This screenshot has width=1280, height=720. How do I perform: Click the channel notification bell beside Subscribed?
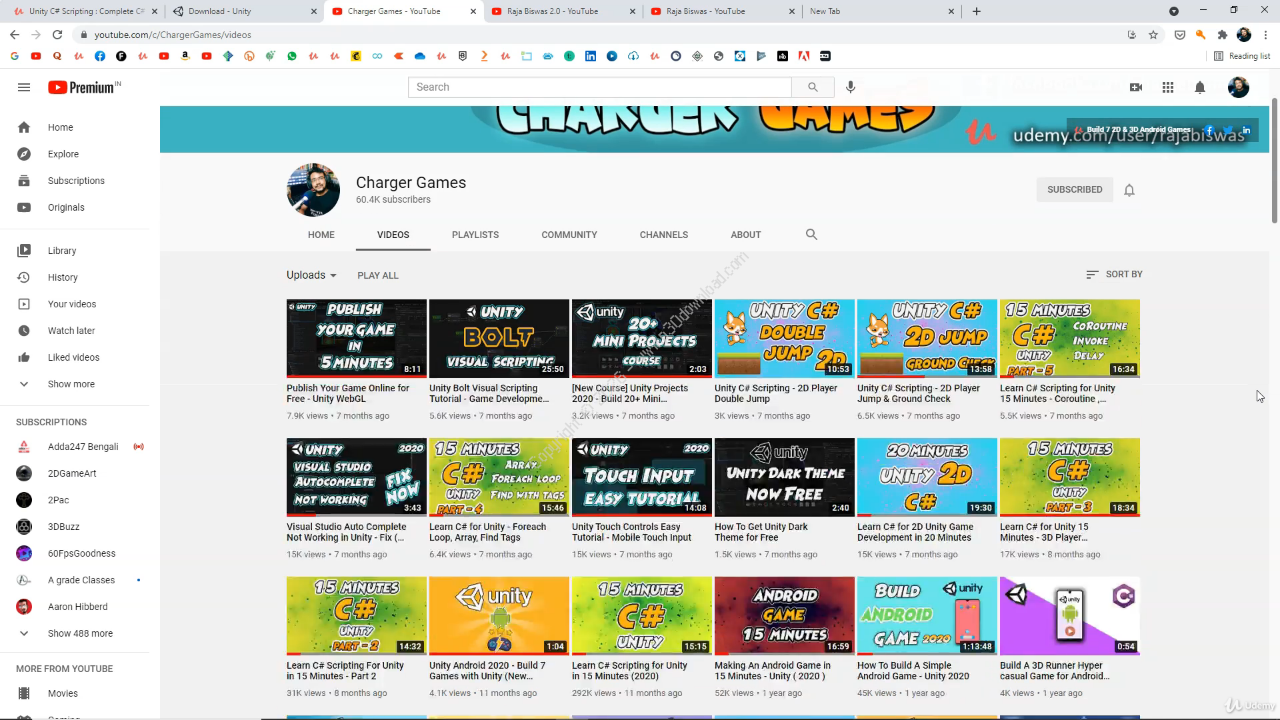point(1129,190)
